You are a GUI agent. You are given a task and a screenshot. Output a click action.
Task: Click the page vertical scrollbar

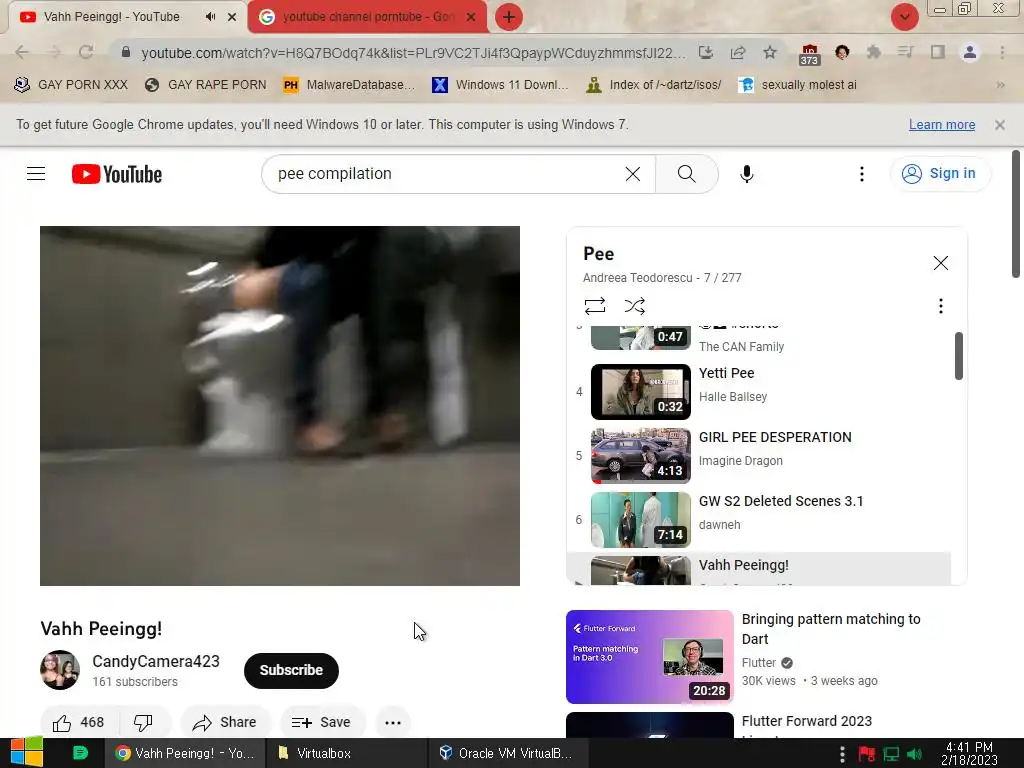(x=1016, y=214)
